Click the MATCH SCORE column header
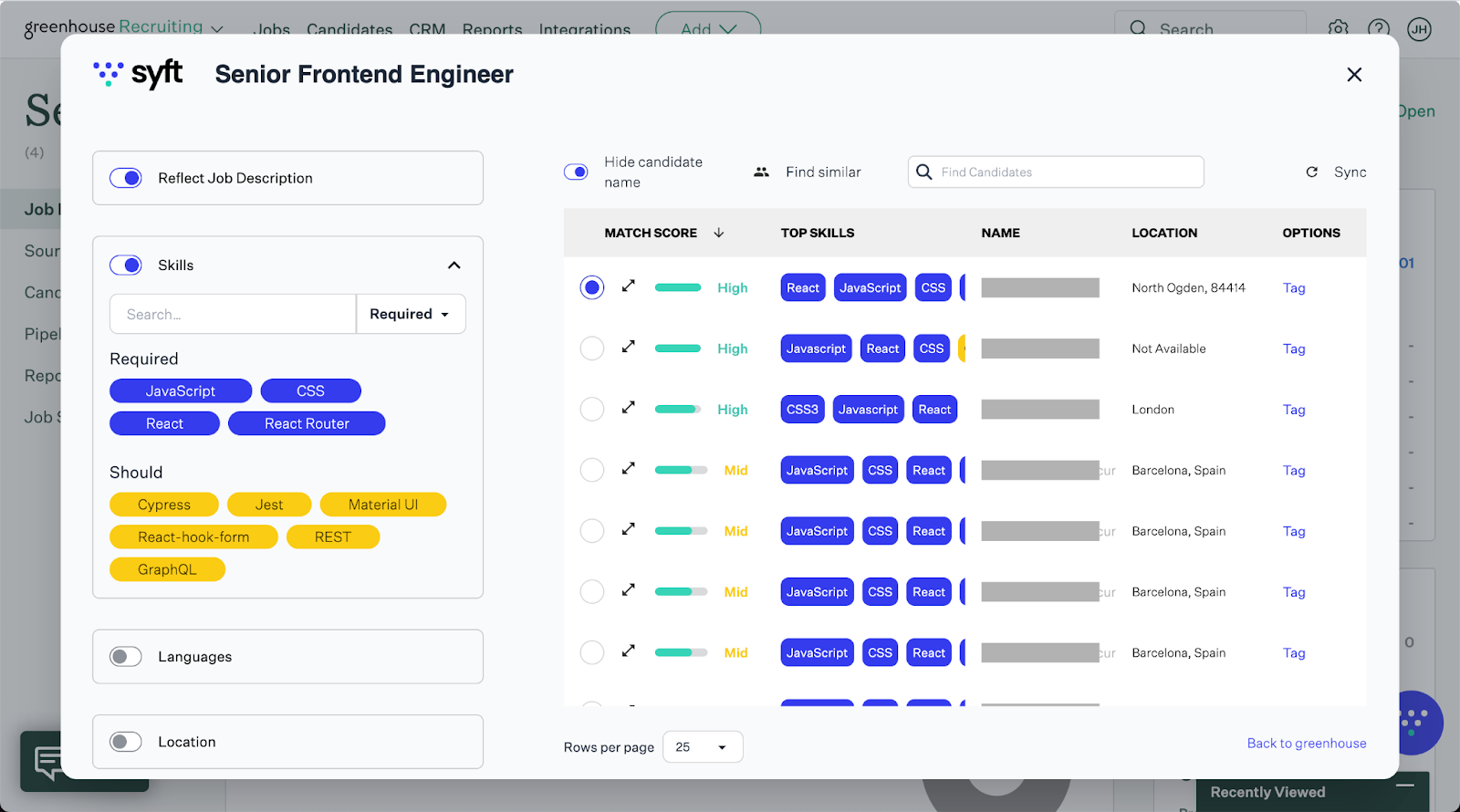Viewport: 1460px width, 812px height. [x=651, y=233]
